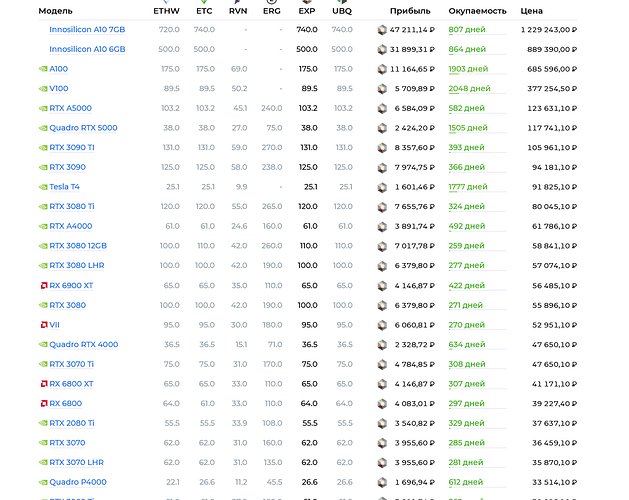The image size is (629, 500).
Task: Click the 612 дней payback link
Action: 466,482
